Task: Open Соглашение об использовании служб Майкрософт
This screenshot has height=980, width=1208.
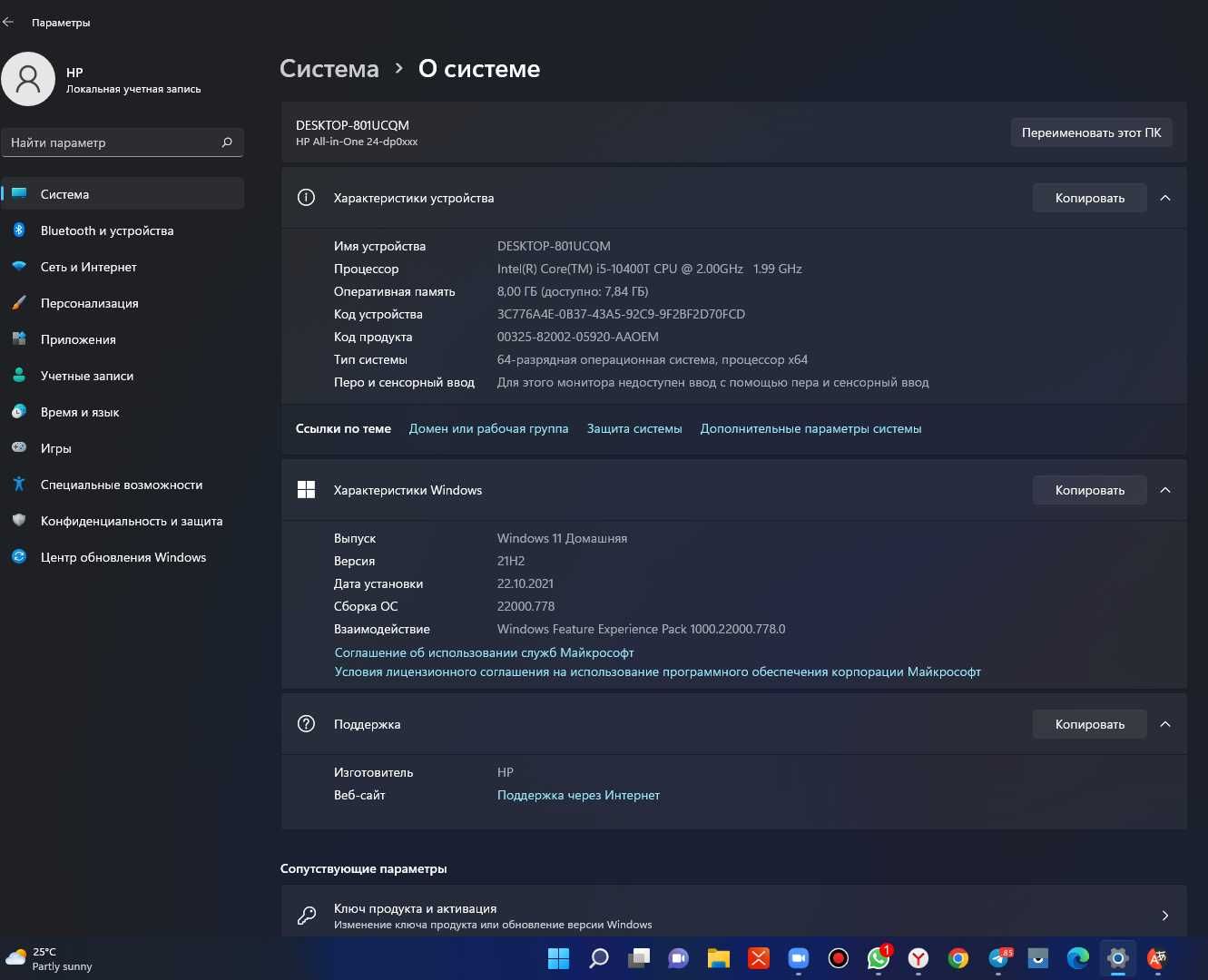Action: [x=484, y=652]
